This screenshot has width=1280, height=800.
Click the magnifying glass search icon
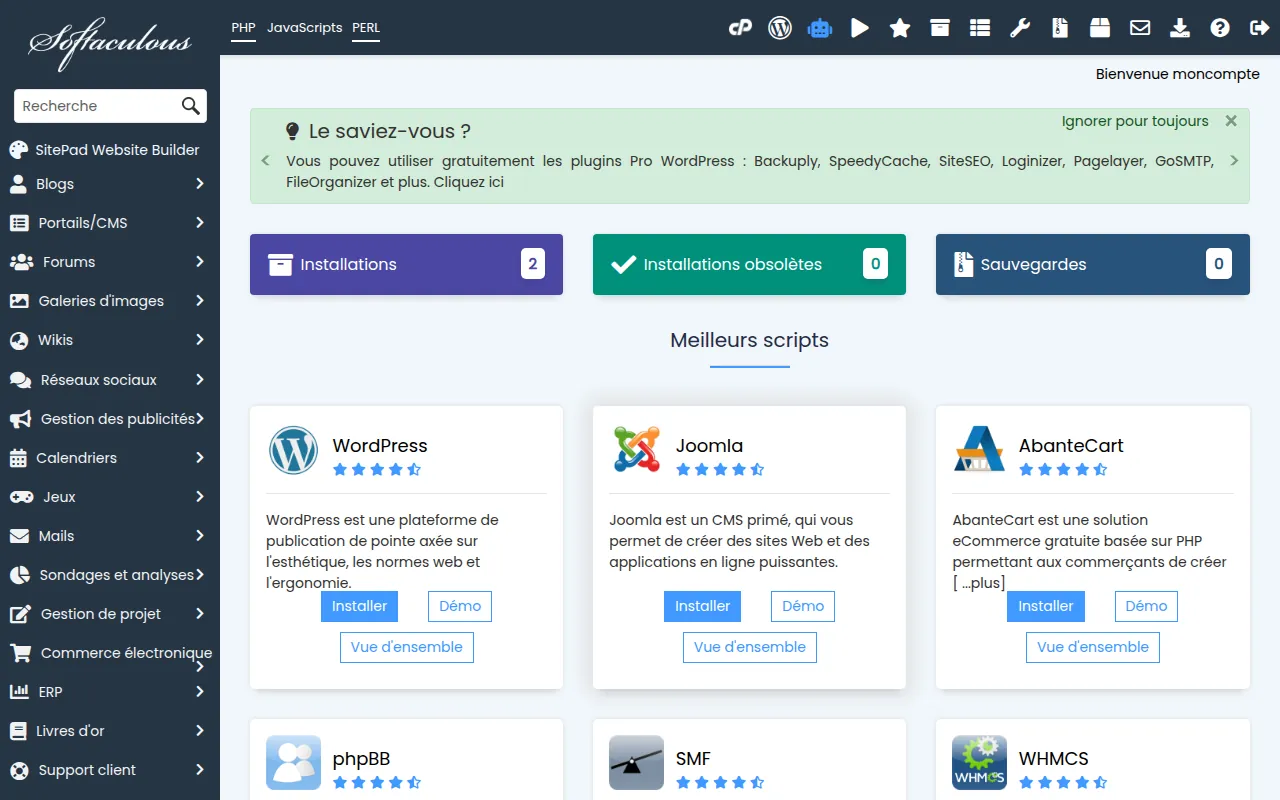point(190,106)
